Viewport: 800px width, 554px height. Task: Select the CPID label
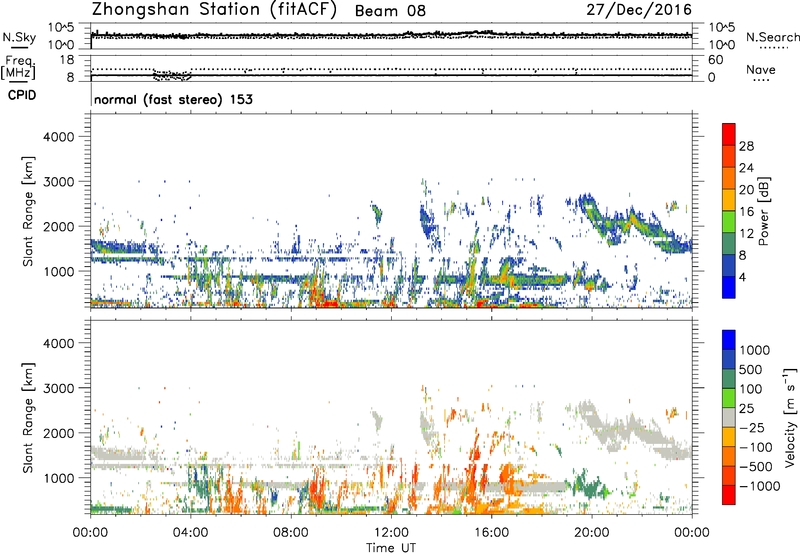tap(22, 95)
